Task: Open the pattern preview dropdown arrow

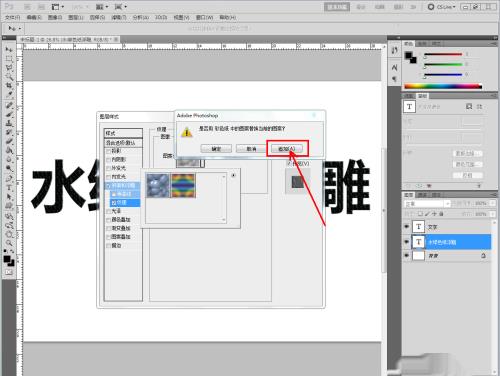Action: click(x=202, y=163)
